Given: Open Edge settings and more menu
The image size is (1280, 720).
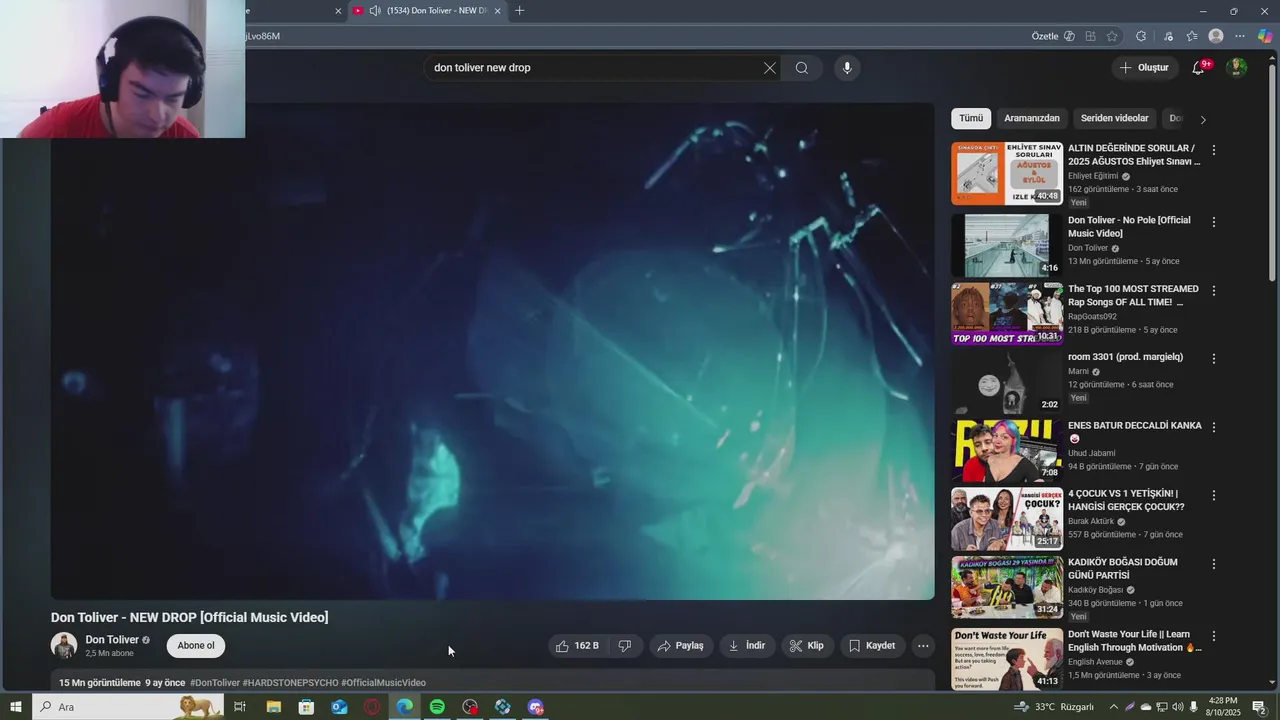Looking at the screenshot, I should click(x=1240, y=36).
